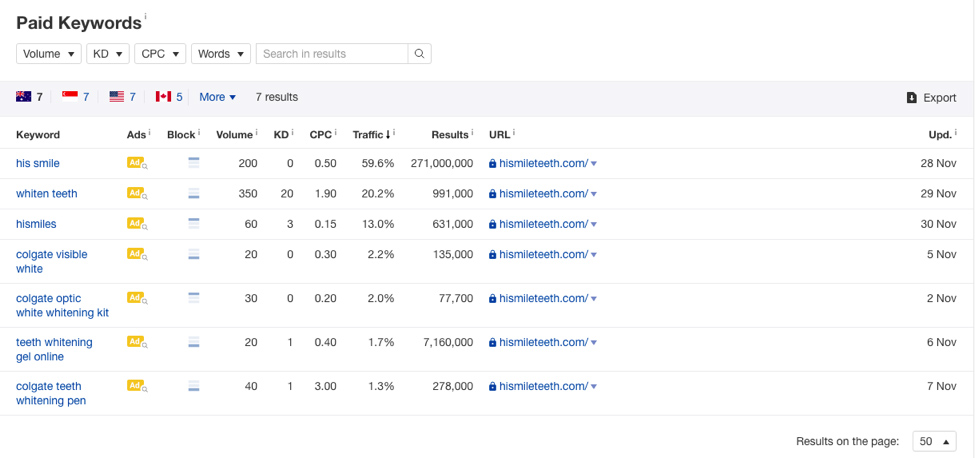Click the Block position icon for 'hismiles'
The width and height of the screenshot is (975, 458).
tap(193, 224)
